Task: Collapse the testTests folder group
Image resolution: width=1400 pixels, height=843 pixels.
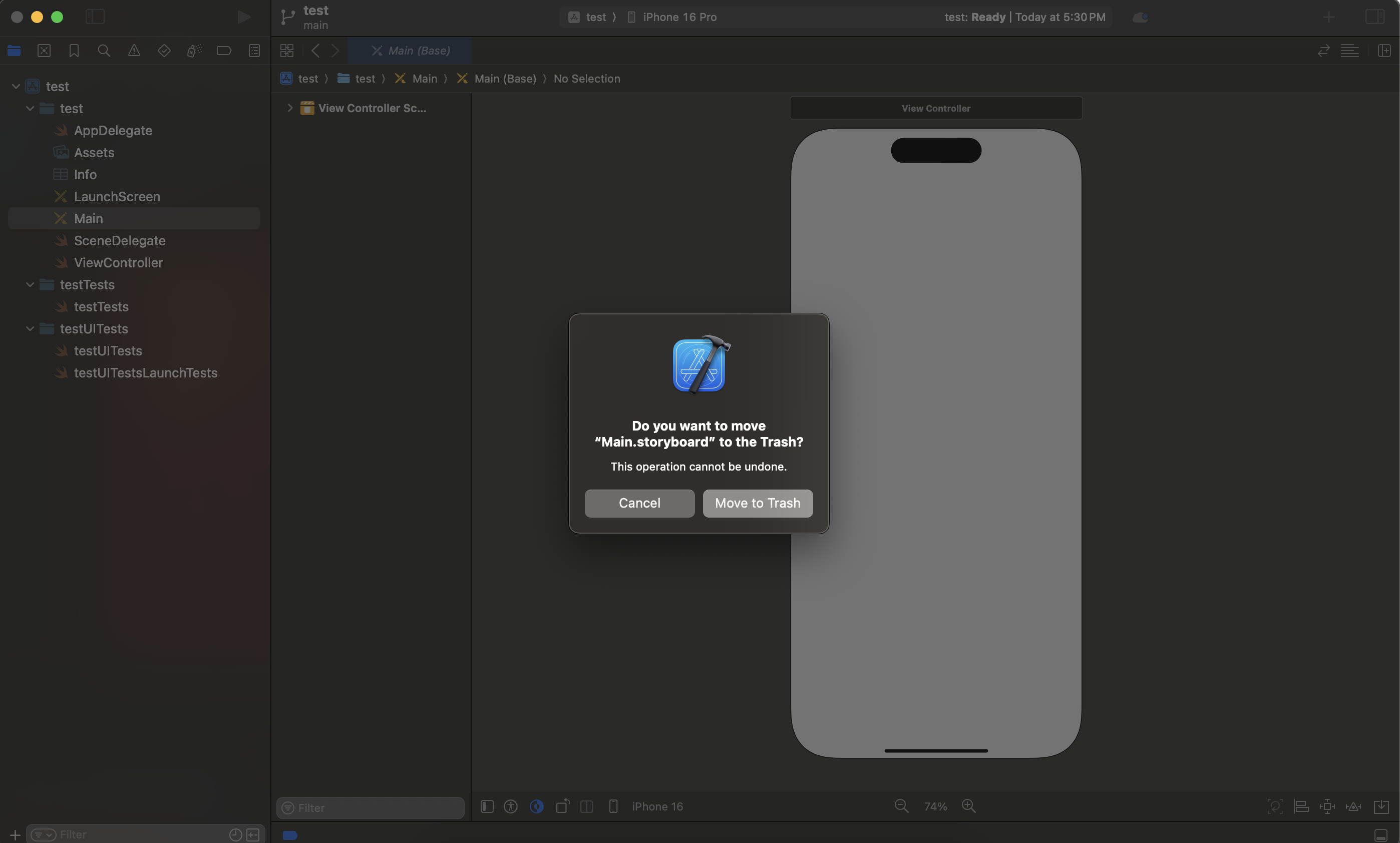Action: click(30, 285)
